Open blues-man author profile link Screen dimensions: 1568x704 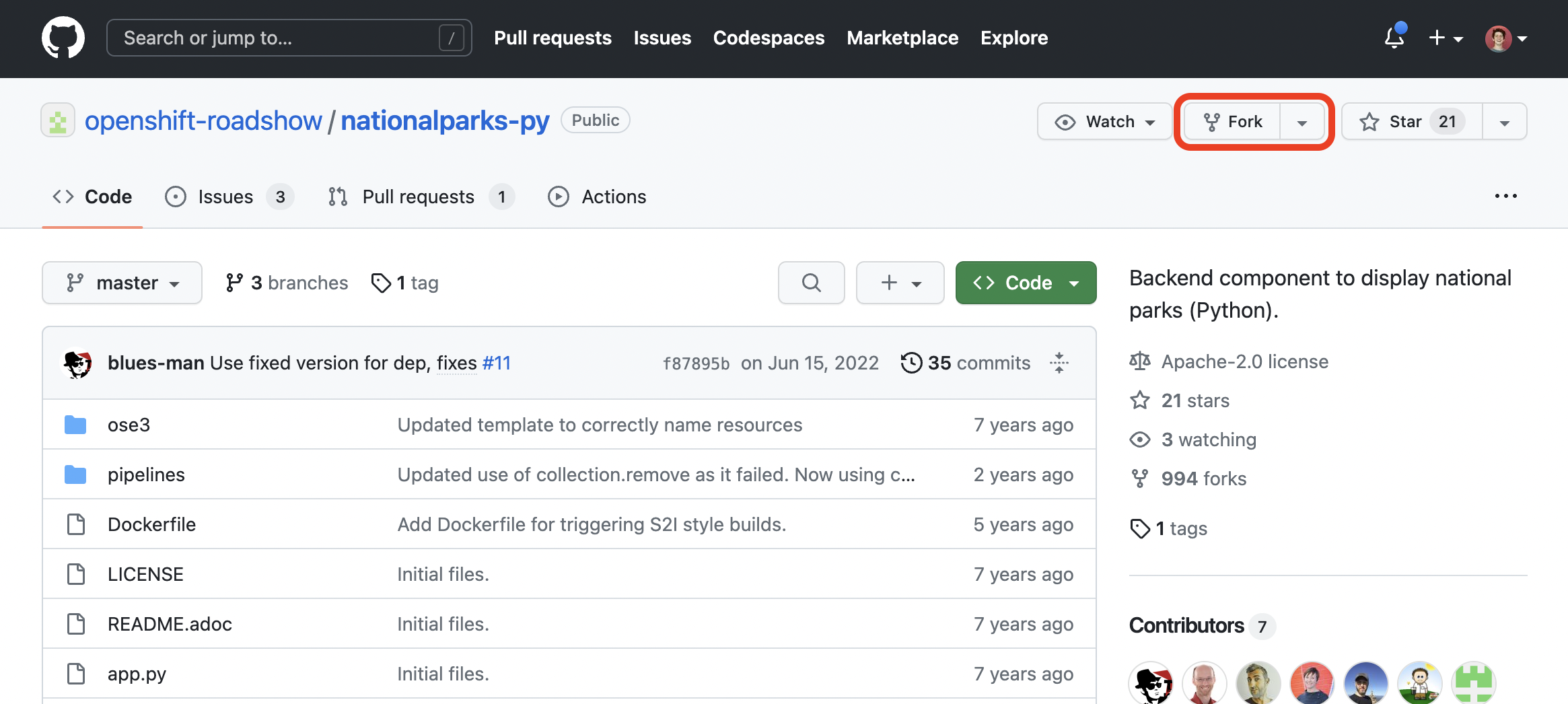pyautogui.click(x=156, y=363)
